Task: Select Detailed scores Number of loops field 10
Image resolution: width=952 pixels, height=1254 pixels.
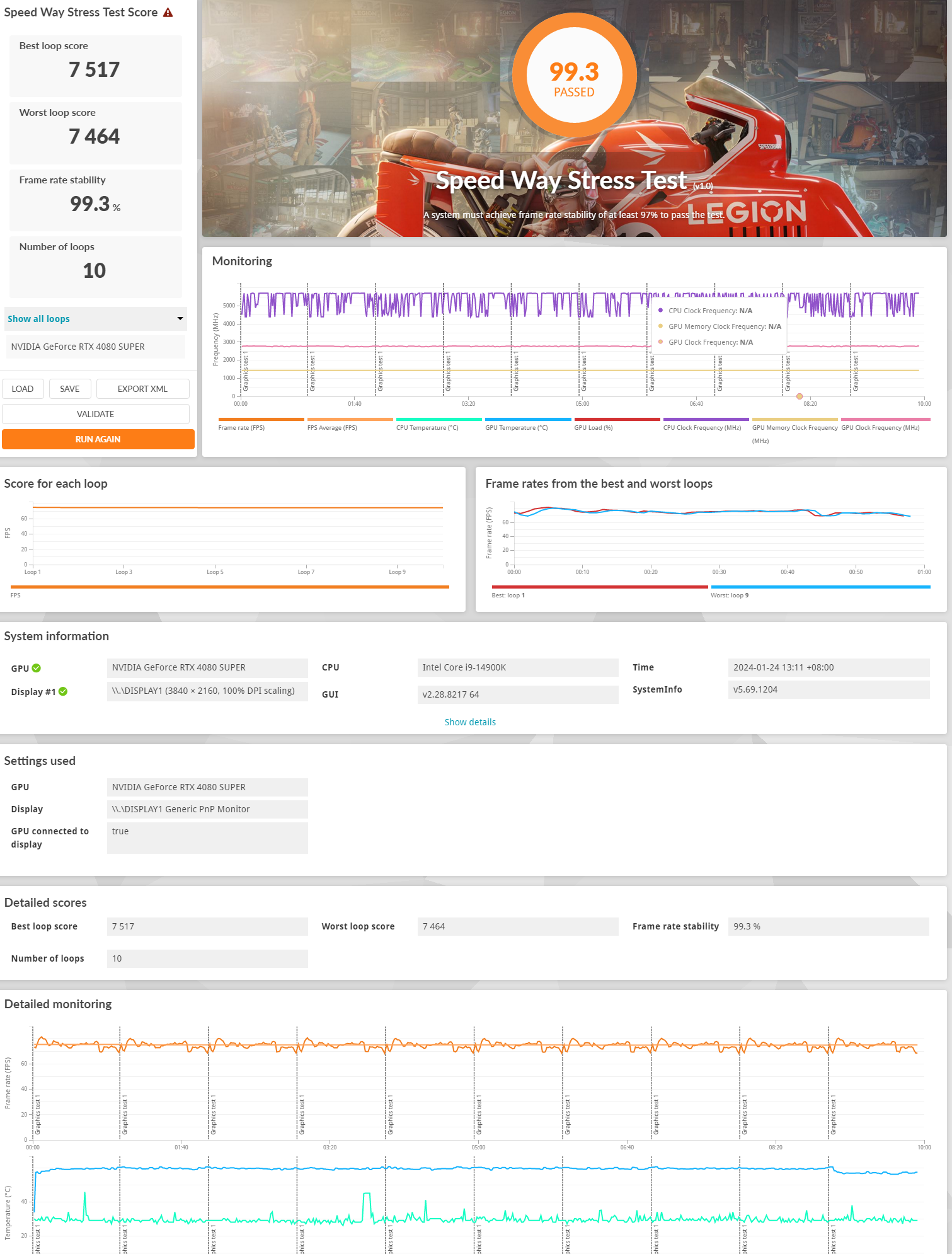Action: (207, 958)
